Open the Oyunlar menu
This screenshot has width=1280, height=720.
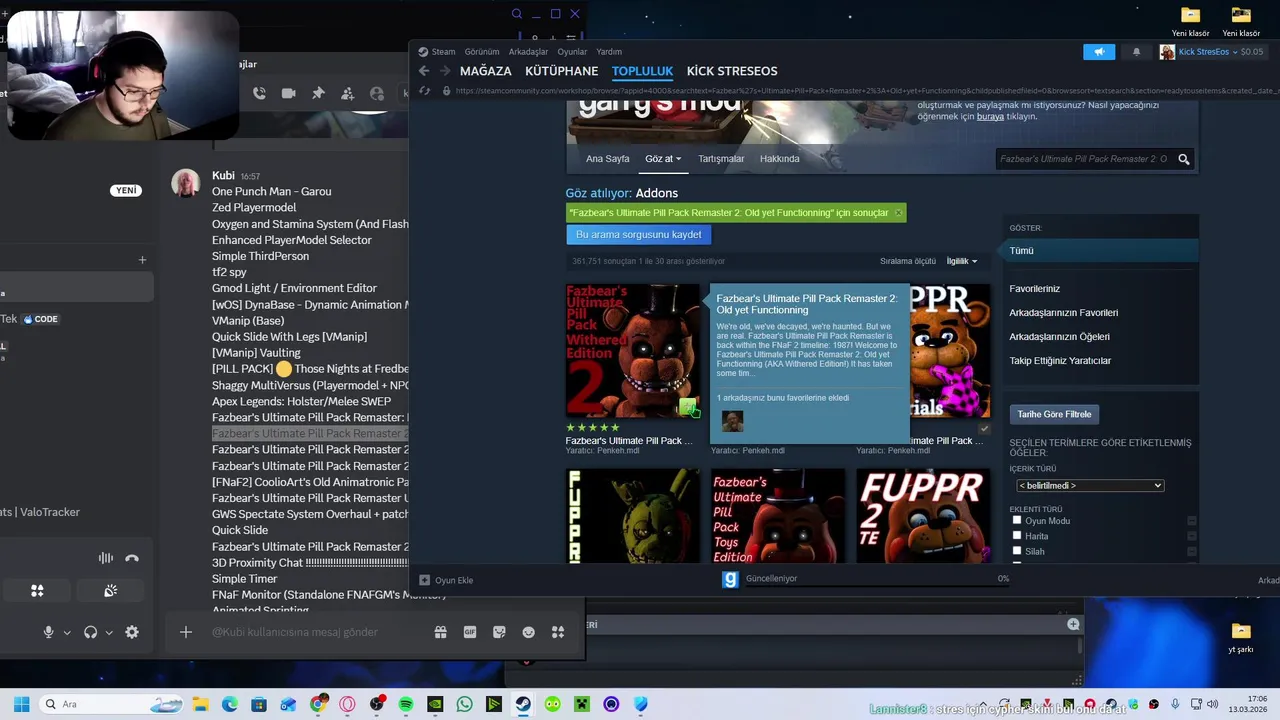tap(572, 52)
